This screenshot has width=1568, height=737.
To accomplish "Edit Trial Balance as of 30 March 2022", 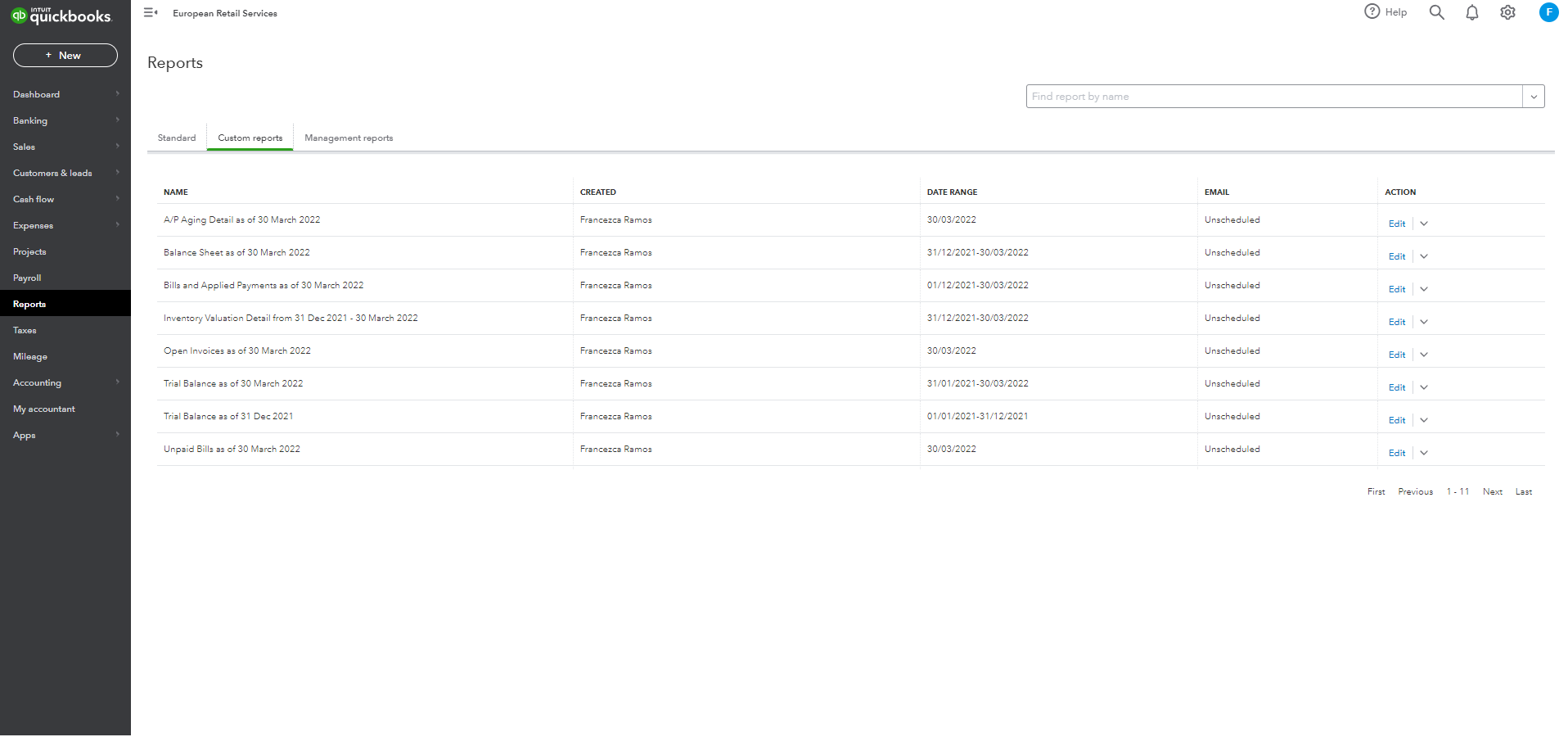I will click(x=1397, y=387).
